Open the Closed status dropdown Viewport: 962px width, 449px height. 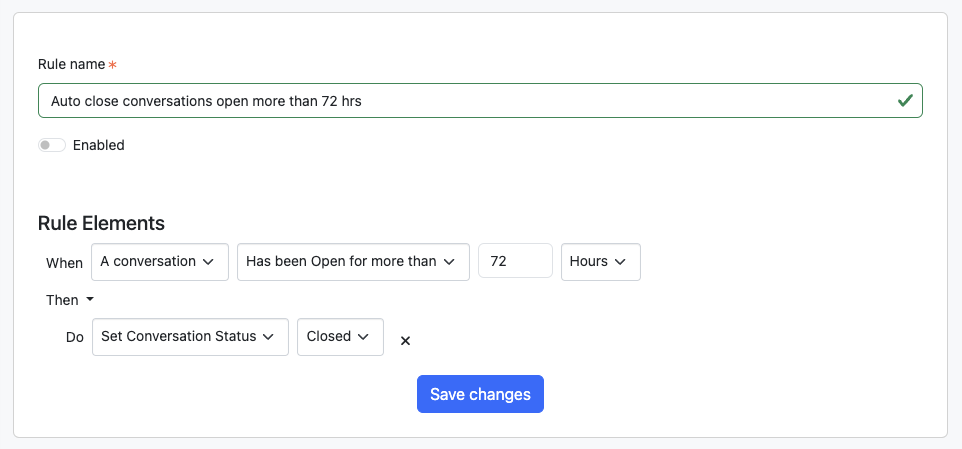point(339,337)
